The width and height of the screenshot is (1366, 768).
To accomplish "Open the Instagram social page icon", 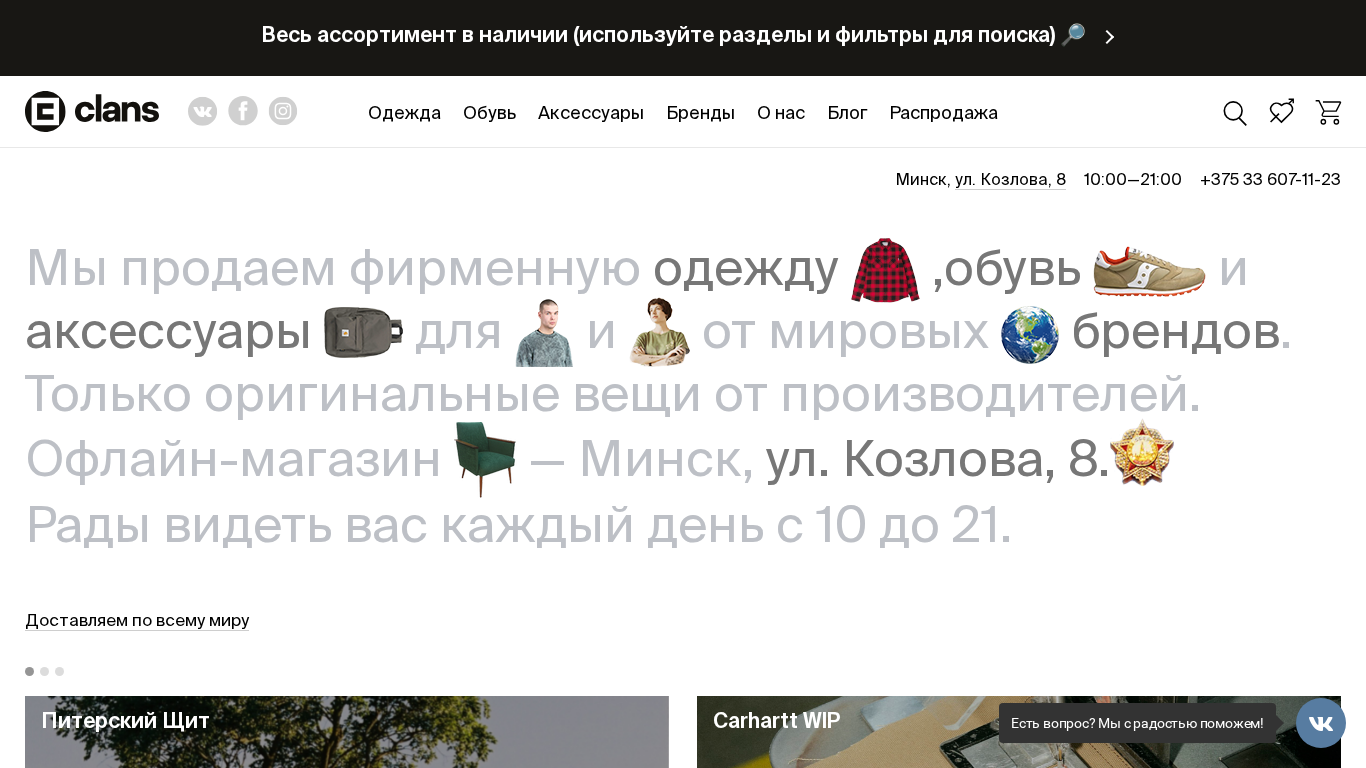I will coord(283,111).
